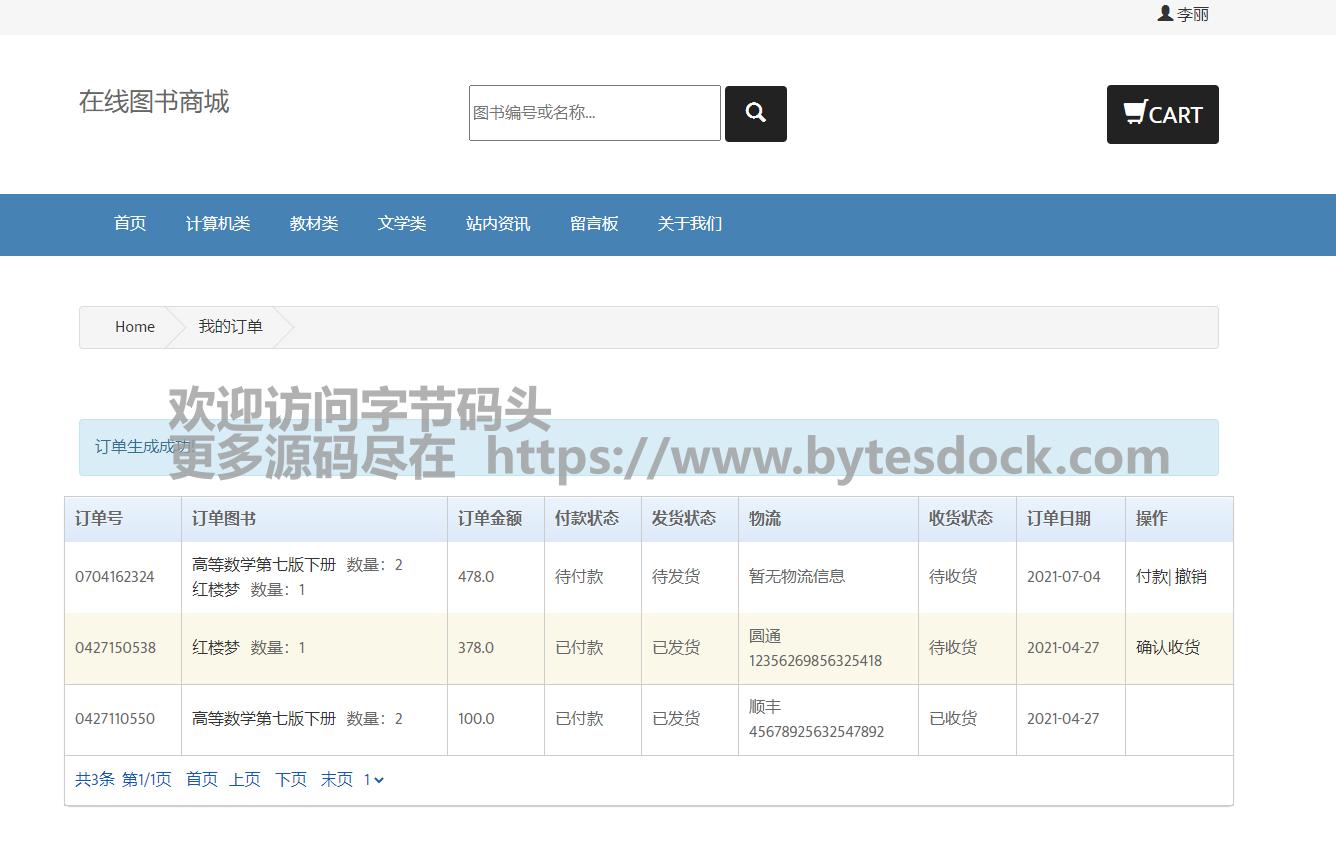Confirm receipt with 确认收货 link
The image size is (1336, 865).
point(1168,648)
